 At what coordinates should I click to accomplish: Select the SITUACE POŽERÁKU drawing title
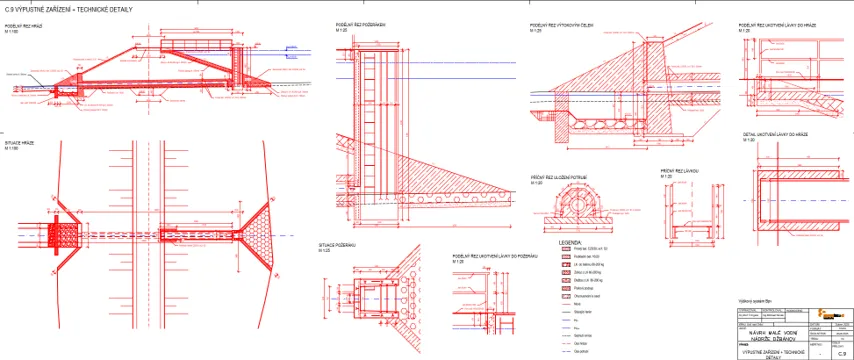click(337, 246)
